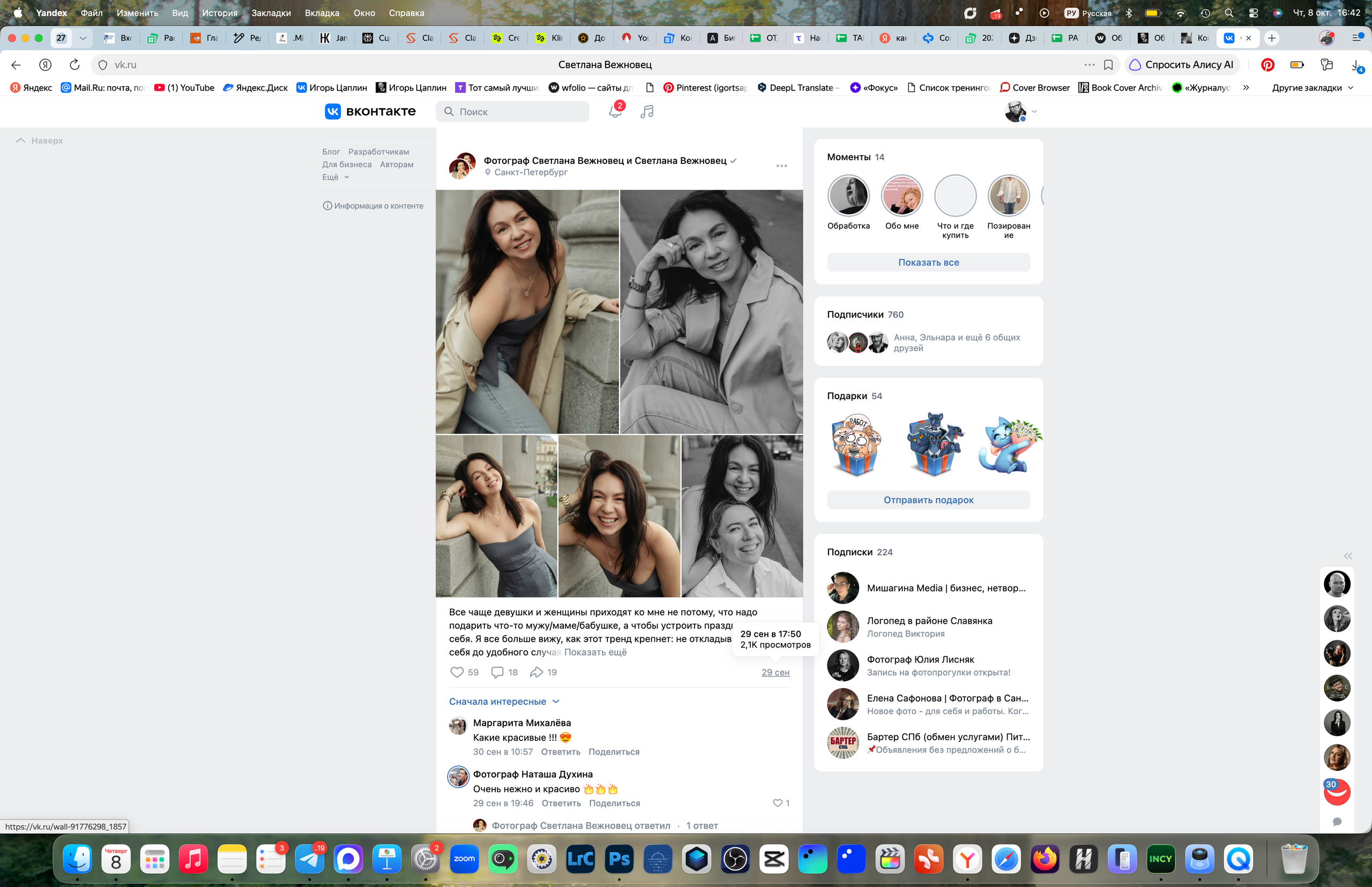
Task: Click the VK Поиск search field
Action: pos(513,111)
